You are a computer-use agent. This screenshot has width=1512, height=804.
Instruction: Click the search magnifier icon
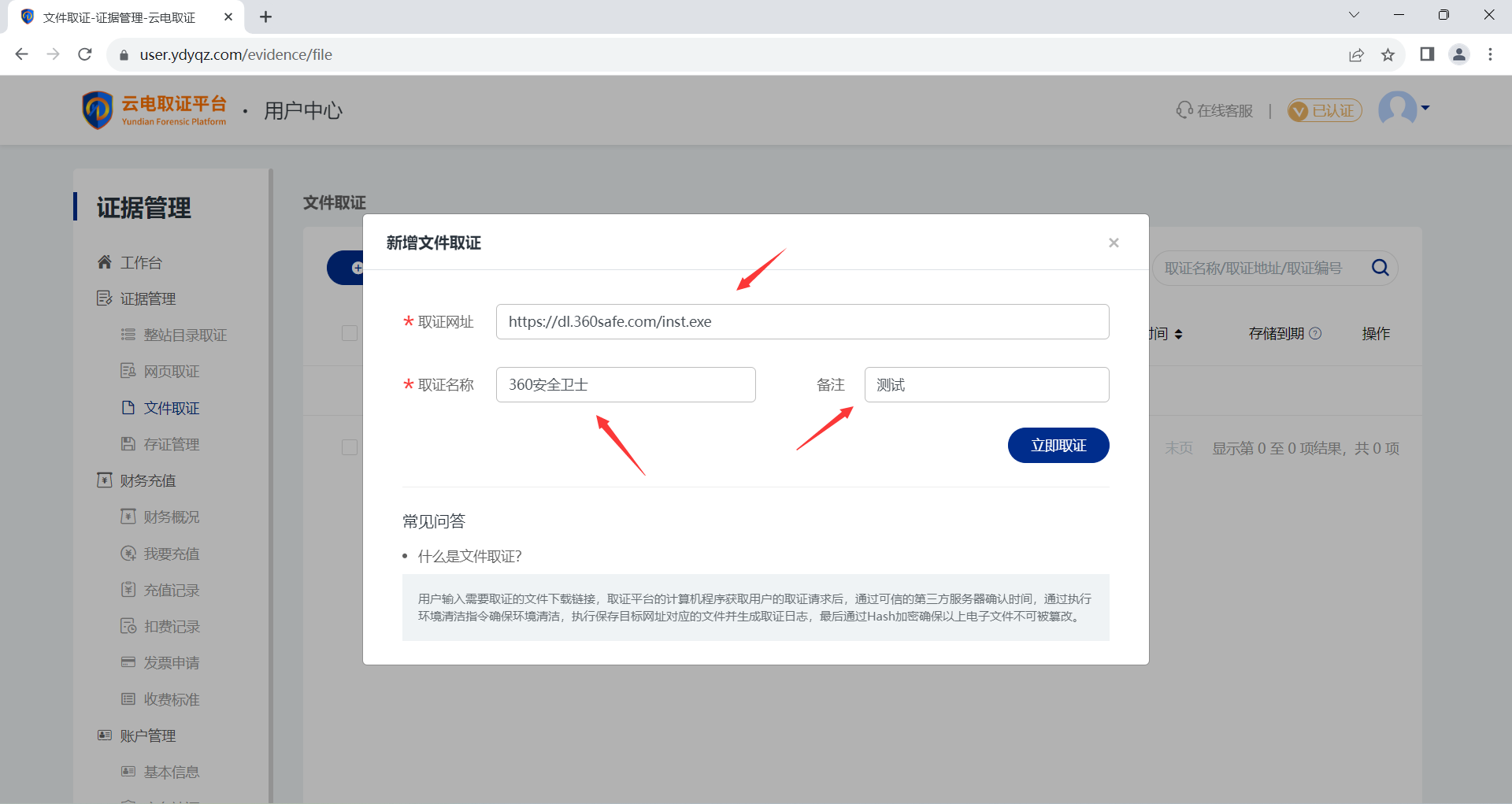point(1380,268)
